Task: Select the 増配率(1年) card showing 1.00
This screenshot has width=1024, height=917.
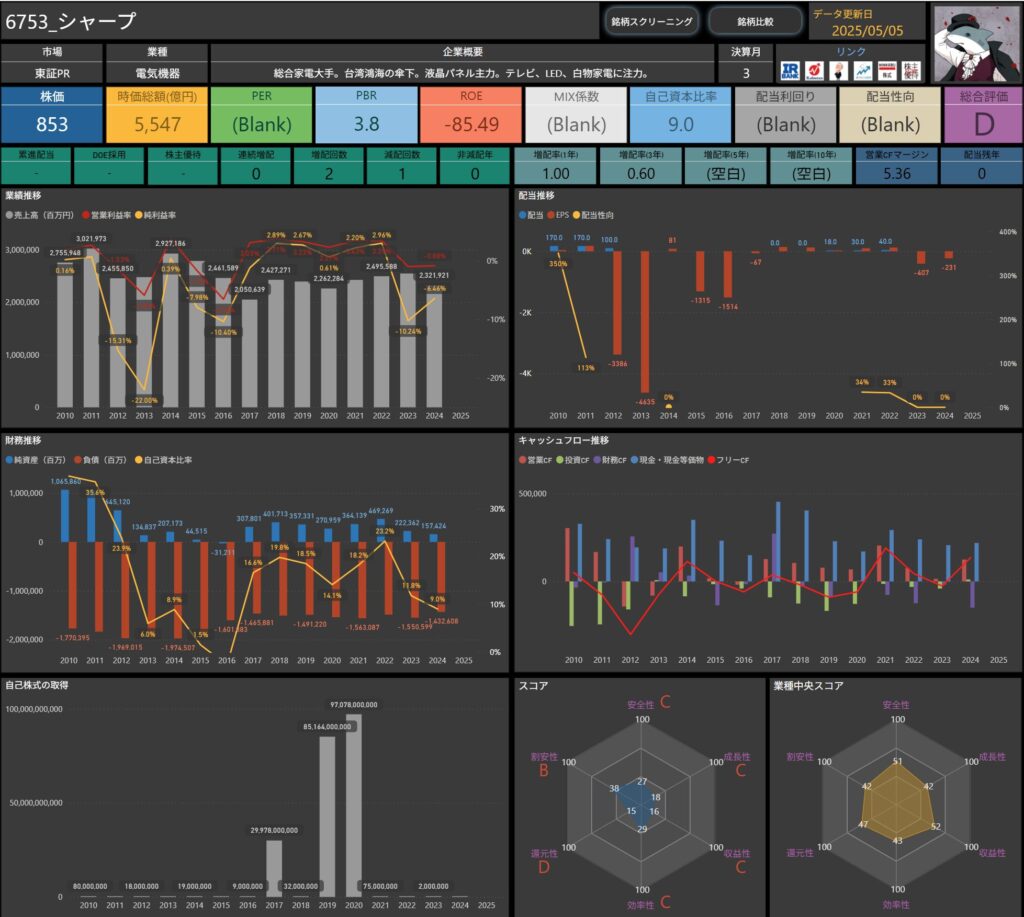Action: tap(556, 166)
